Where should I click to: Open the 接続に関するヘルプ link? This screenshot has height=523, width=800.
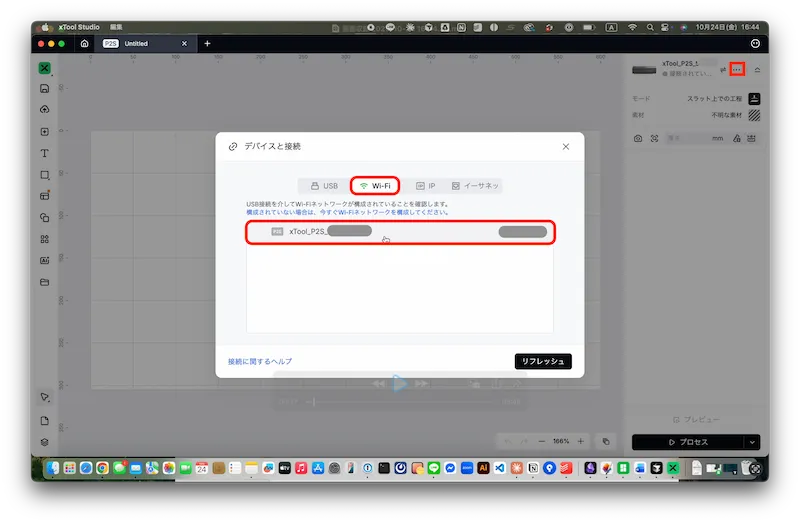point(260,361)
